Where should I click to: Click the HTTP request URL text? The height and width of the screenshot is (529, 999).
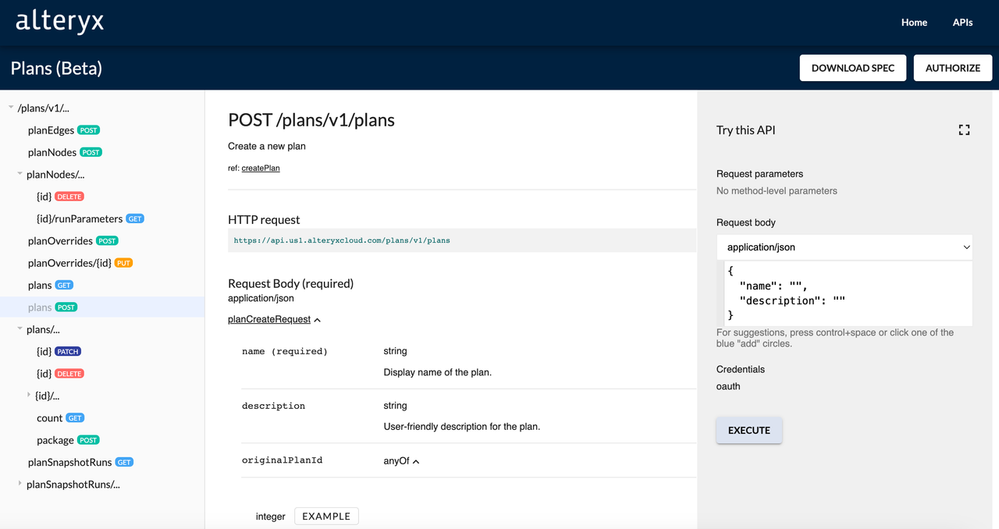tap(341, 240)
